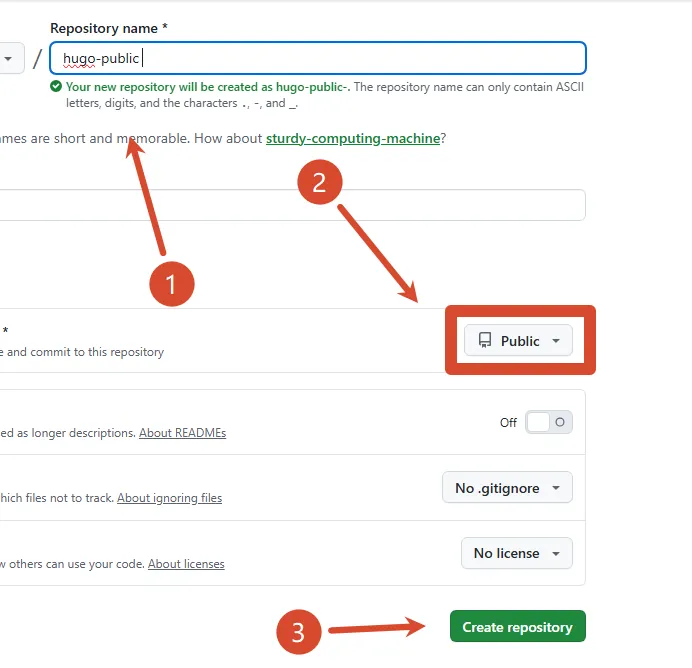Viewport: 692px width, 668px height.
Task: Click the green checkmark validation icon
Action: [x=56, y=86]
